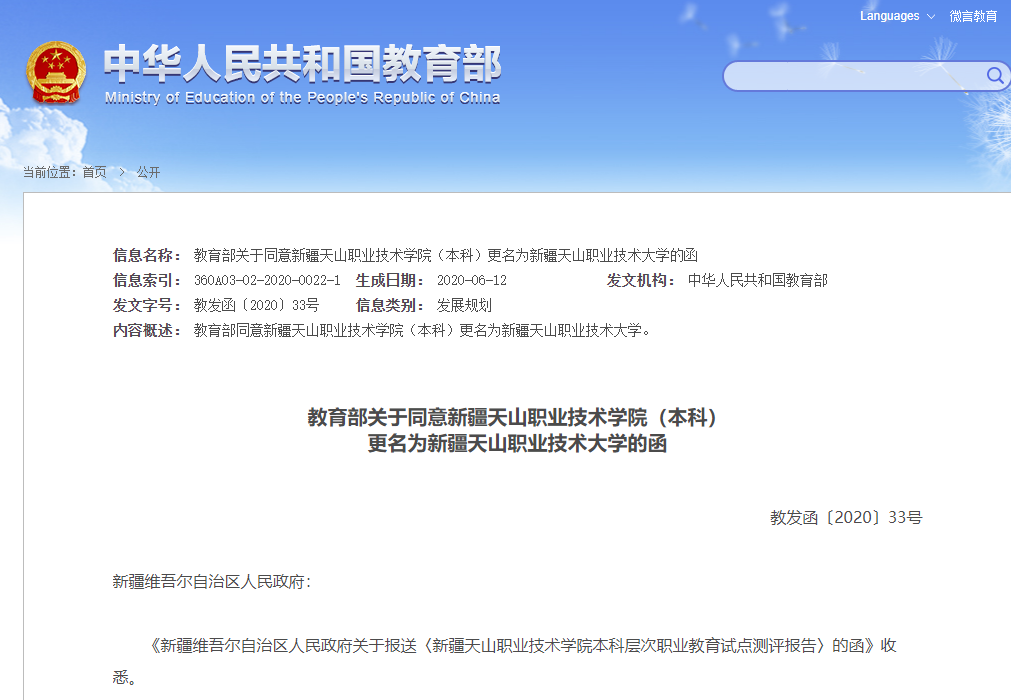This screenshot has height=700, width=1011.
Task: Click the 新疆维吾尔自治区人民政府 salutation line
Action: [x=211, y=581]
